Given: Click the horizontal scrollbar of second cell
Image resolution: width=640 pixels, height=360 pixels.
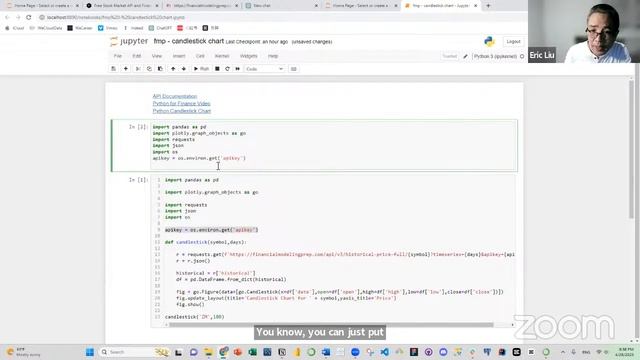Looking at the screenshot, I should click(331, 325).
